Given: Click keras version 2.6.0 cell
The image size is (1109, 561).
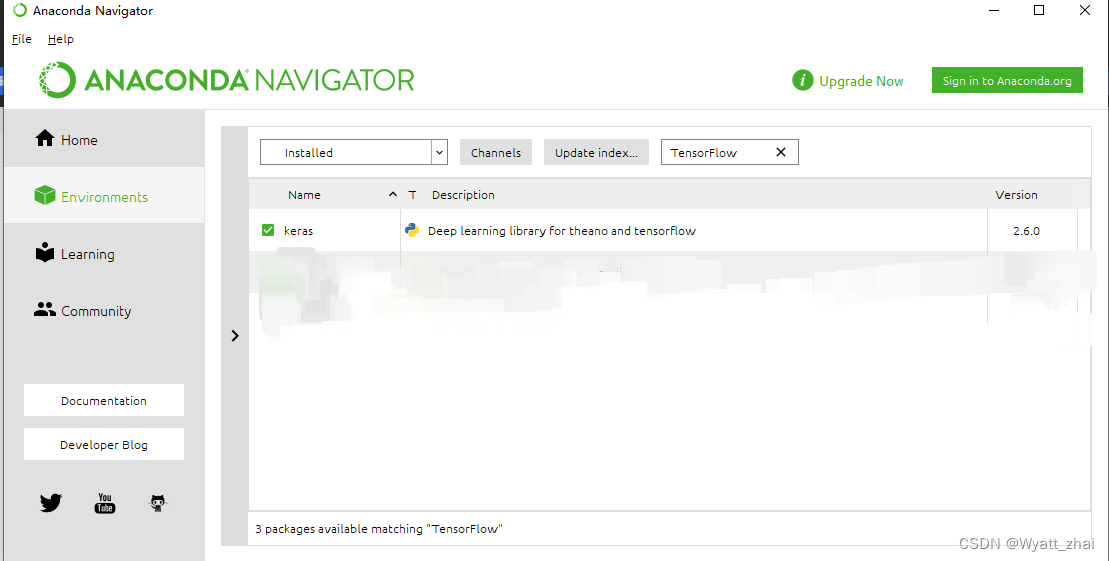Looking at the screenshot, I should [1026, 231].
